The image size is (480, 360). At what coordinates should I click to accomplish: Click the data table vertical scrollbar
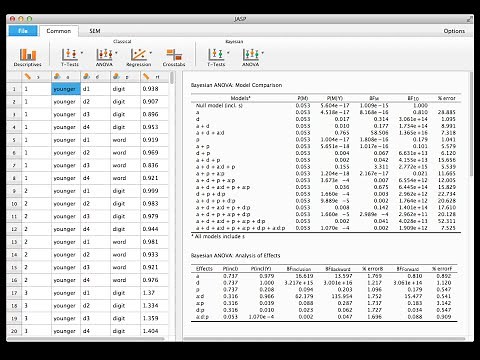coord(172,78)
